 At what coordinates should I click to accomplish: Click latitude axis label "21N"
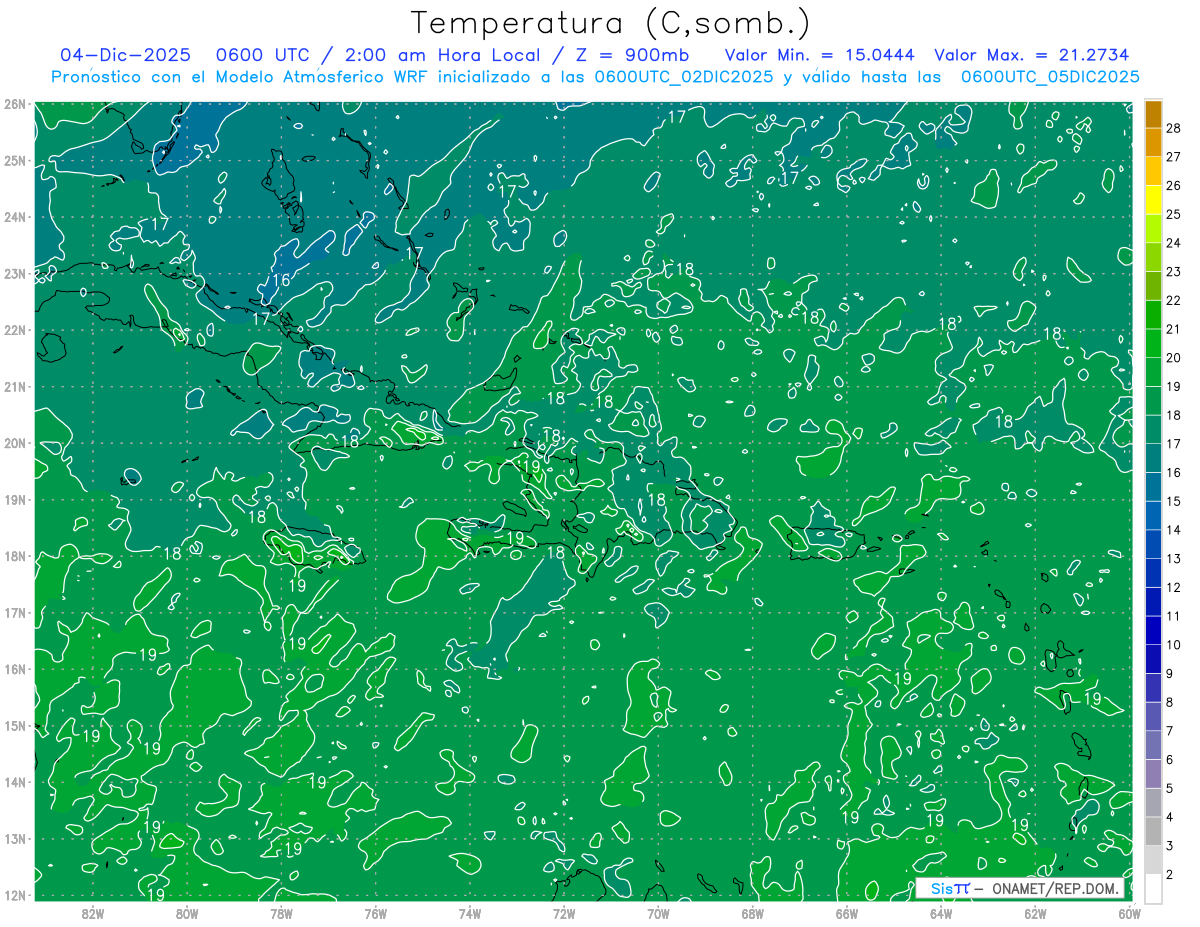[14, 387]
